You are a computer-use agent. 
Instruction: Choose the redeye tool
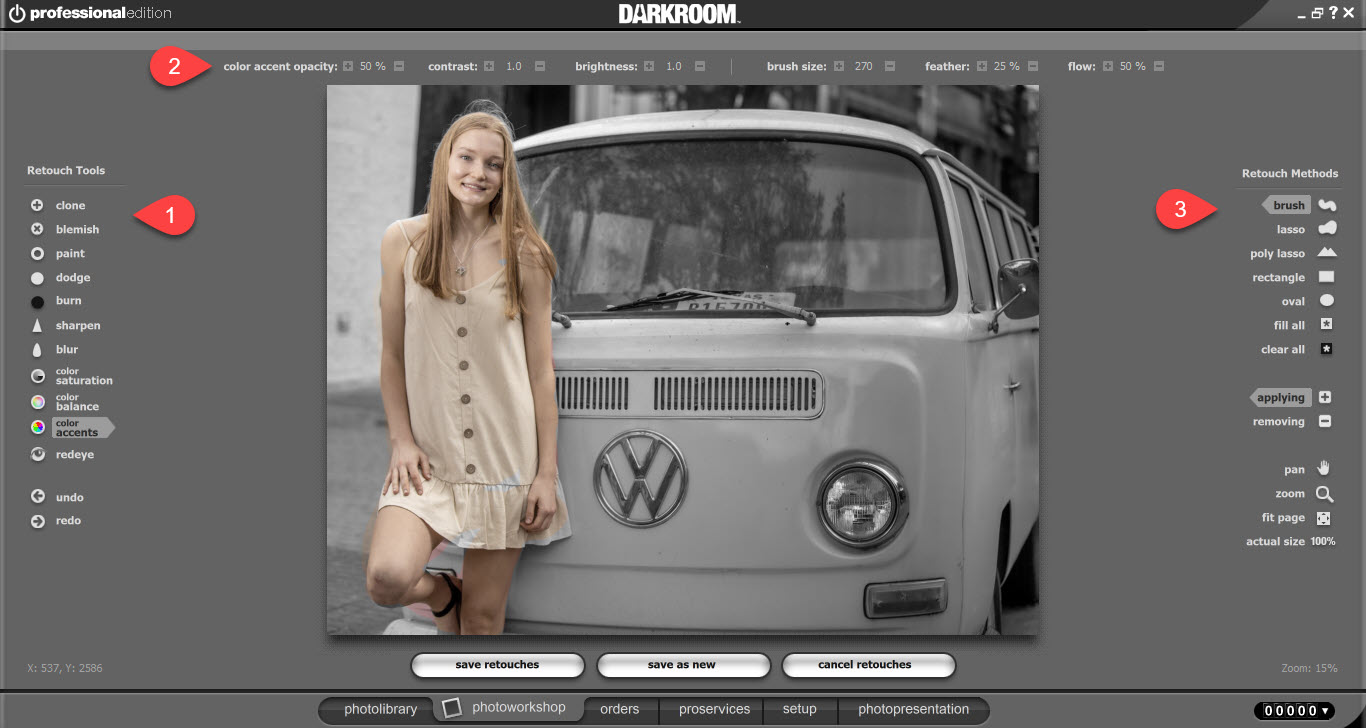pos(62,455)
